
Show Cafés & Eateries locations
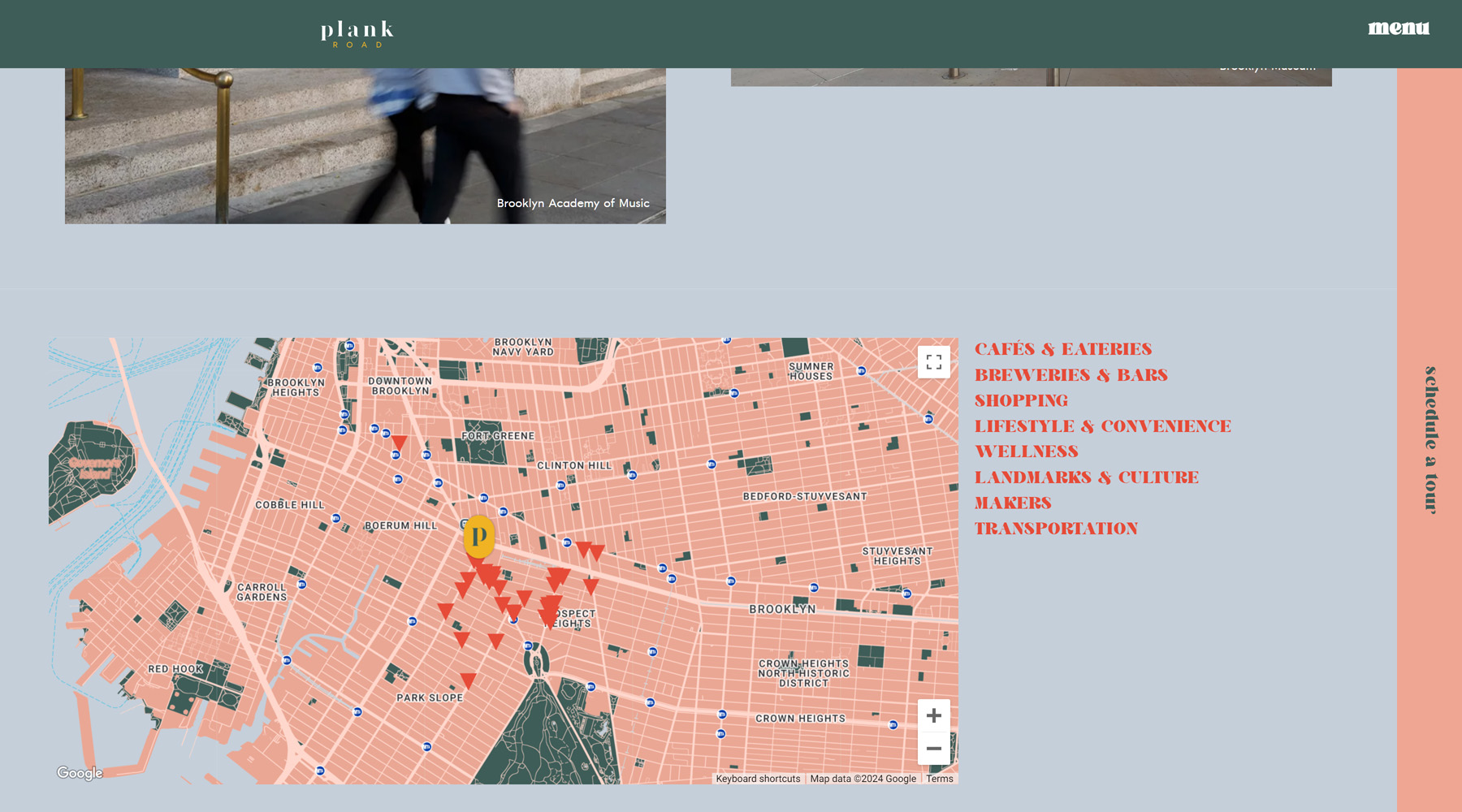[x=1062, y=349]
